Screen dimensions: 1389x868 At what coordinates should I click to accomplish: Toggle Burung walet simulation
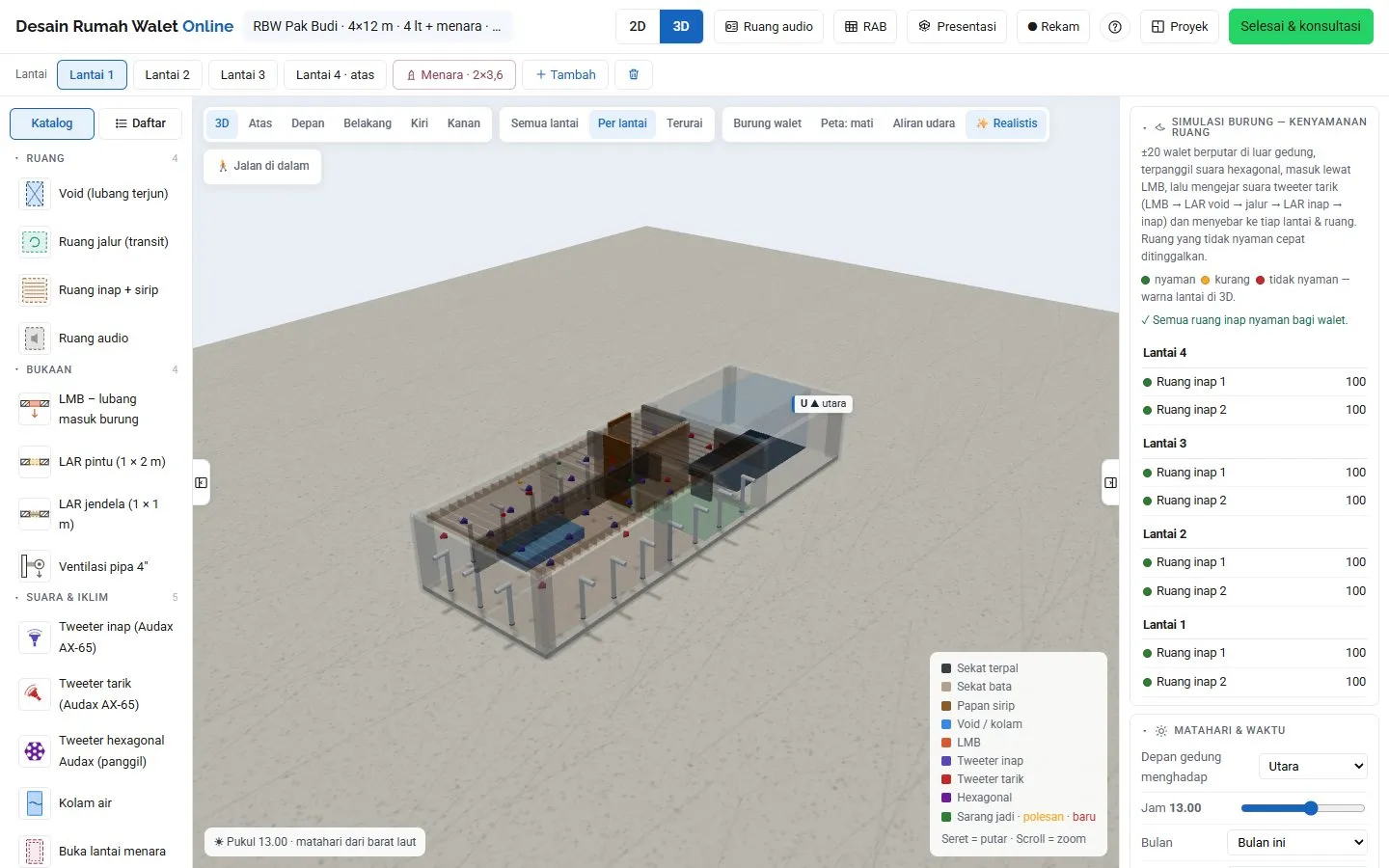click(x=767, y=123)
